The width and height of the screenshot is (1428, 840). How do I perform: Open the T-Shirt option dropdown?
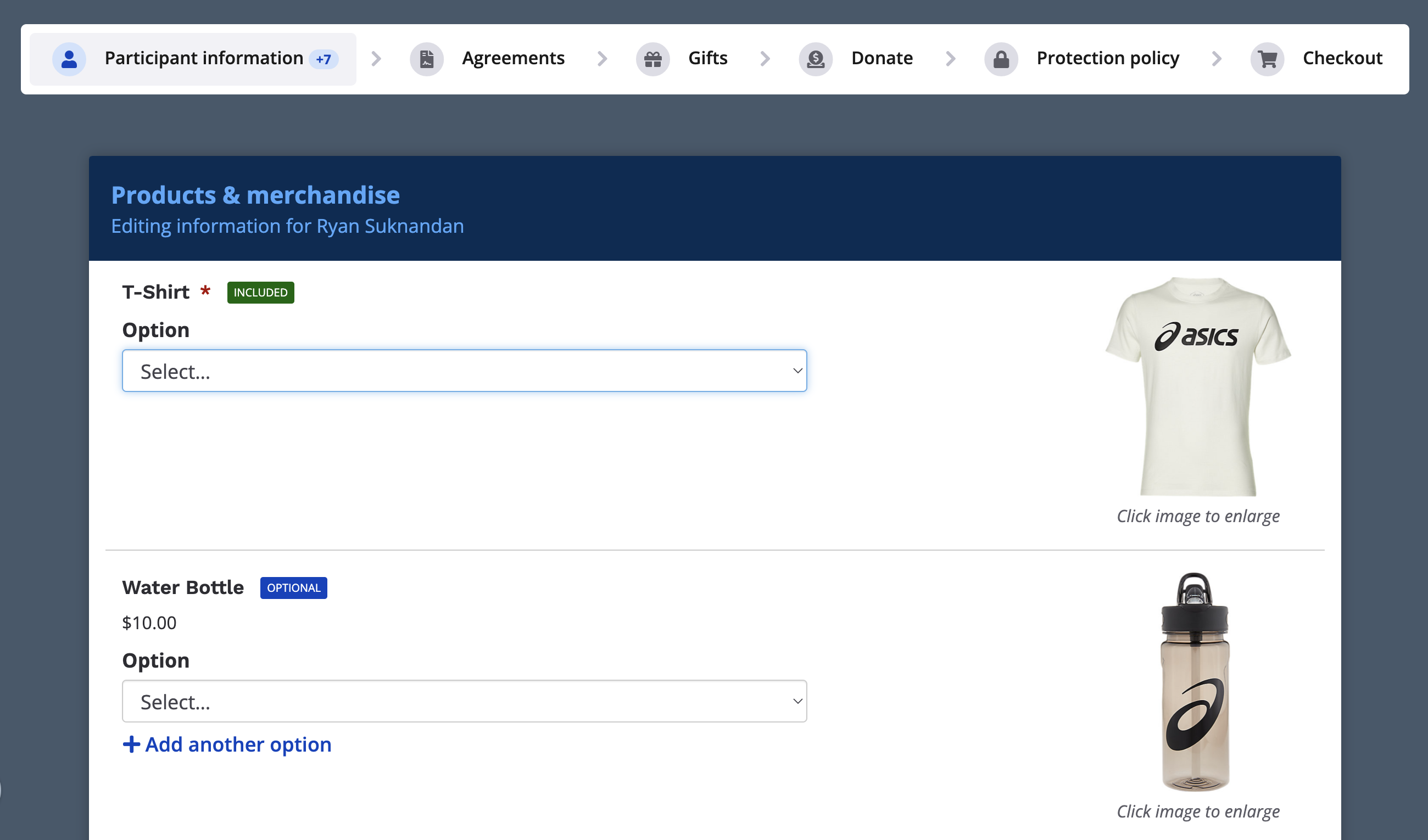464,371
